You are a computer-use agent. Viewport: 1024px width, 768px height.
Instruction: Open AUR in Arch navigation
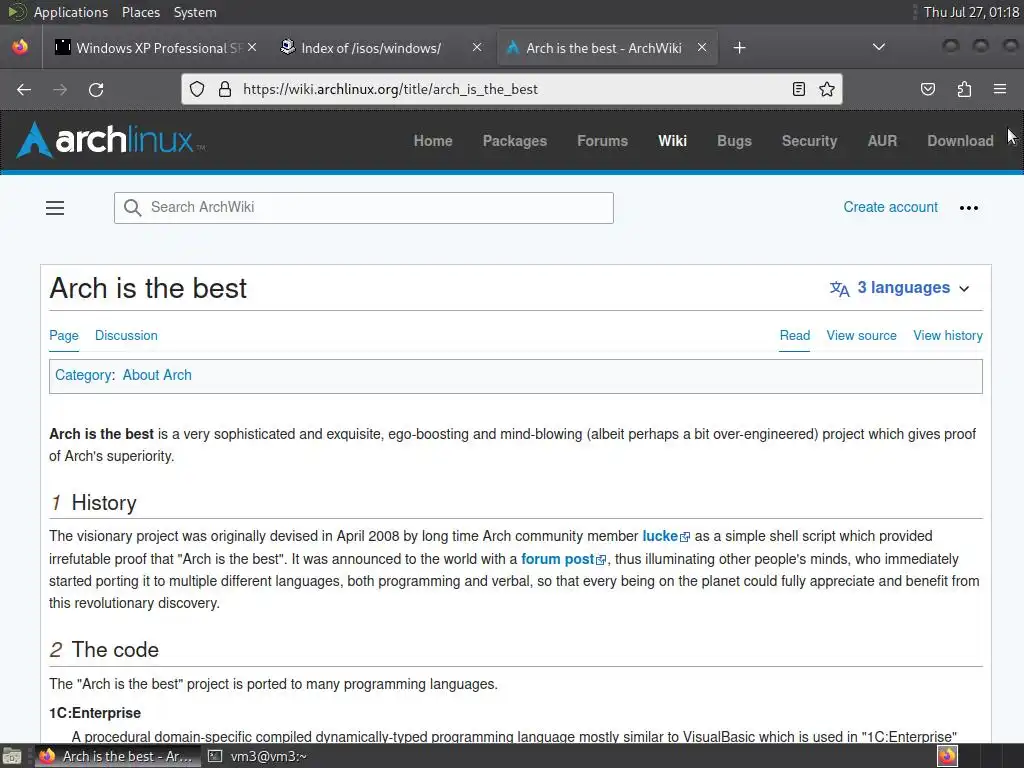[882, 141]
